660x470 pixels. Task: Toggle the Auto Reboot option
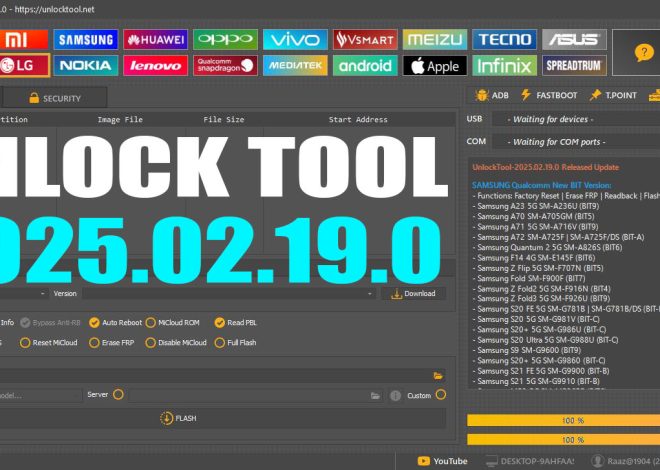click(x=115, y=323)
